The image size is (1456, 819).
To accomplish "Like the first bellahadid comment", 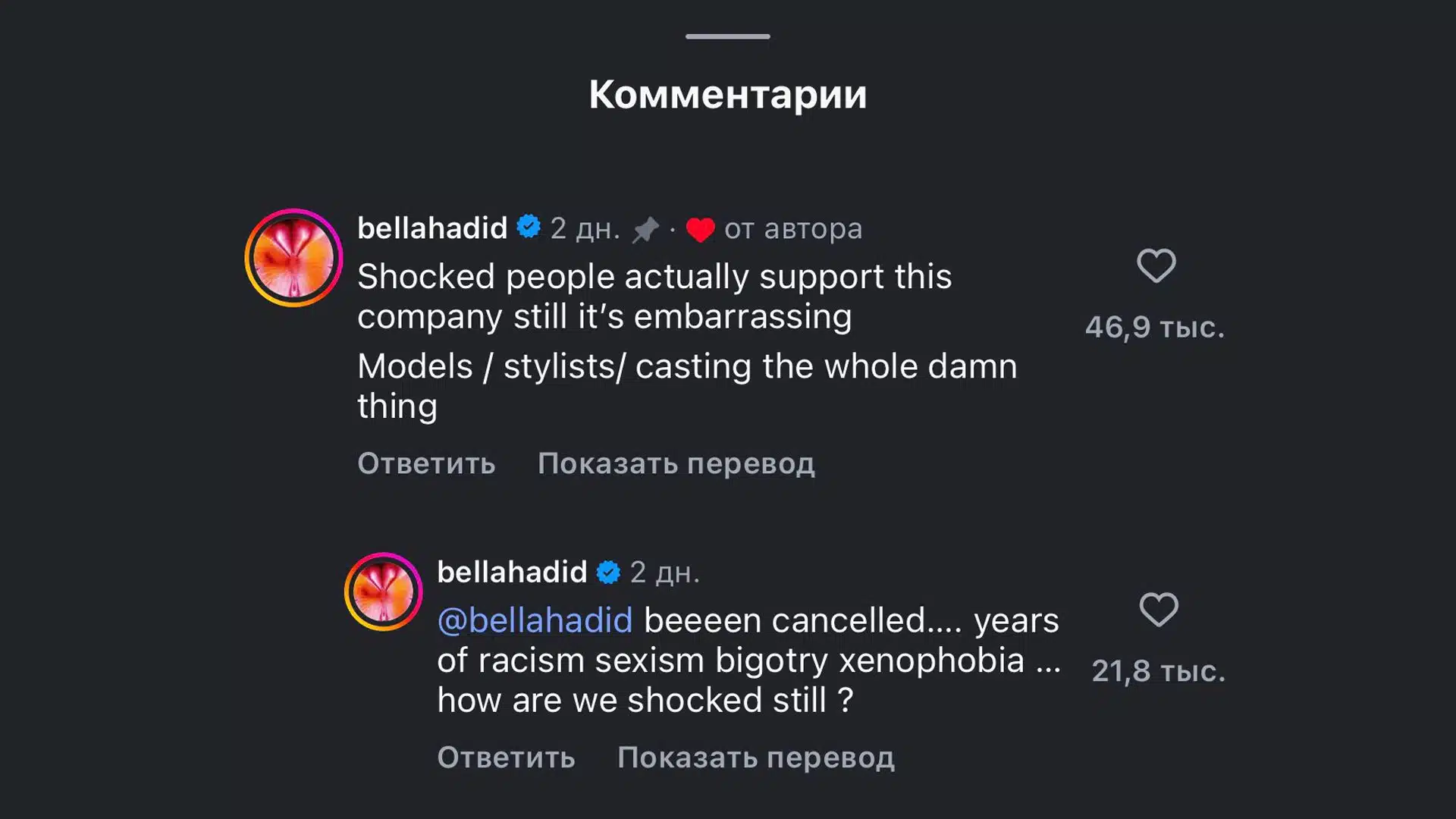I will (1156, 266).
